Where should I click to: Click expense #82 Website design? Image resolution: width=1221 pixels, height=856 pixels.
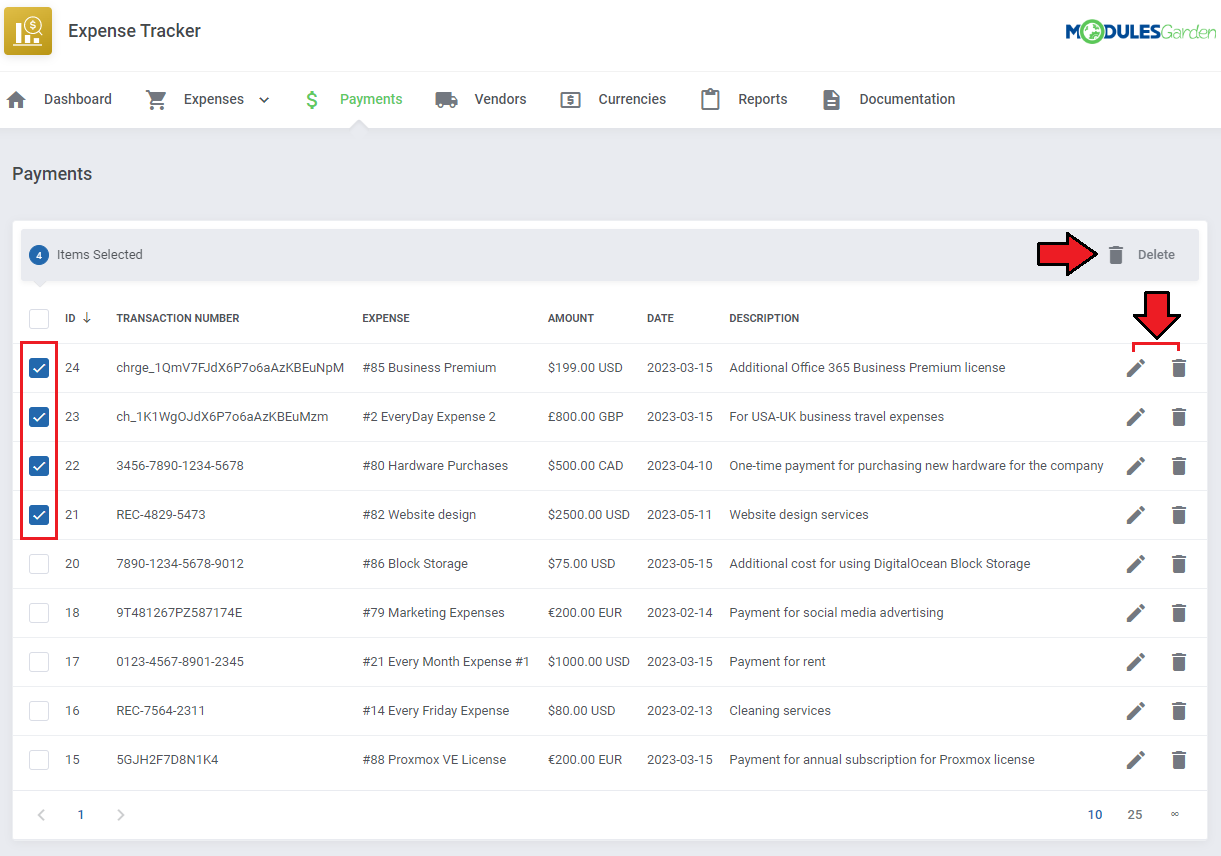419,515
